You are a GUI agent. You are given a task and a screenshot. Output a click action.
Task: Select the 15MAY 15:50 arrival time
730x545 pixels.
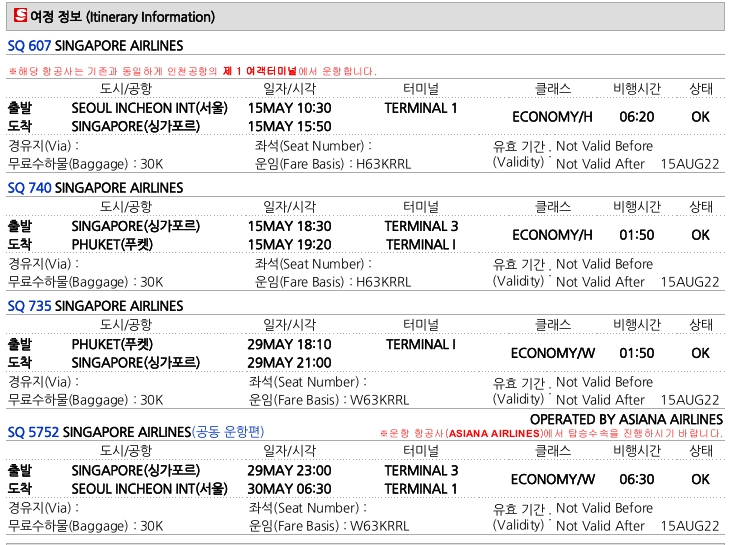[289, 126]
